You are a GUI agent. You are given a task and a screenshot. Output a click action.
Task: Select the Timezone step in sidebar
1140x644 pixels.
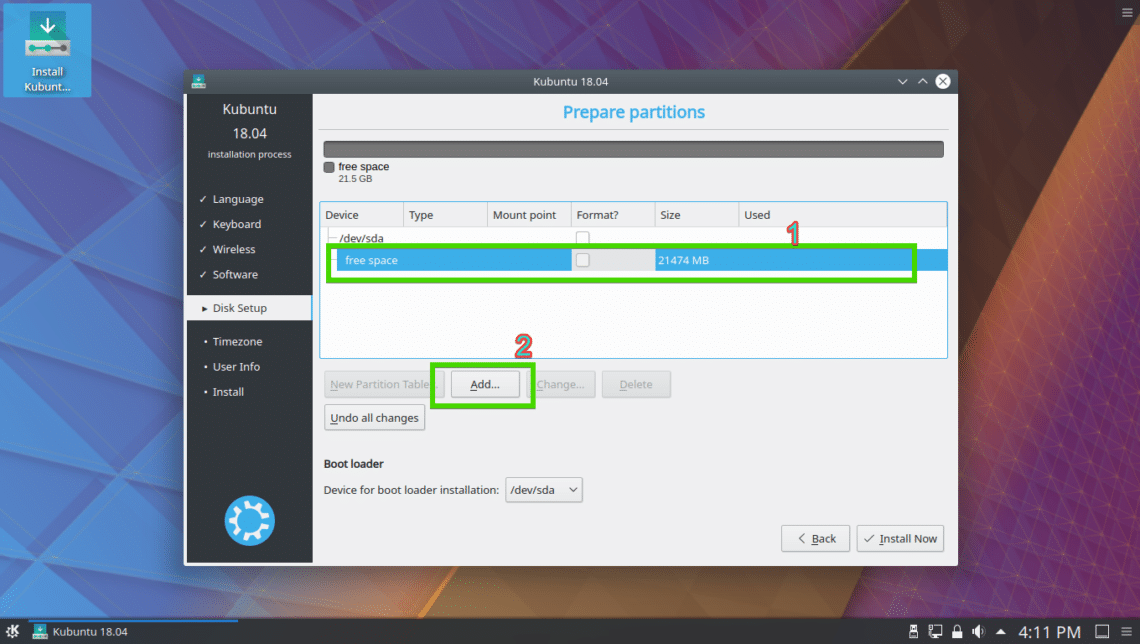click(237, 342)
